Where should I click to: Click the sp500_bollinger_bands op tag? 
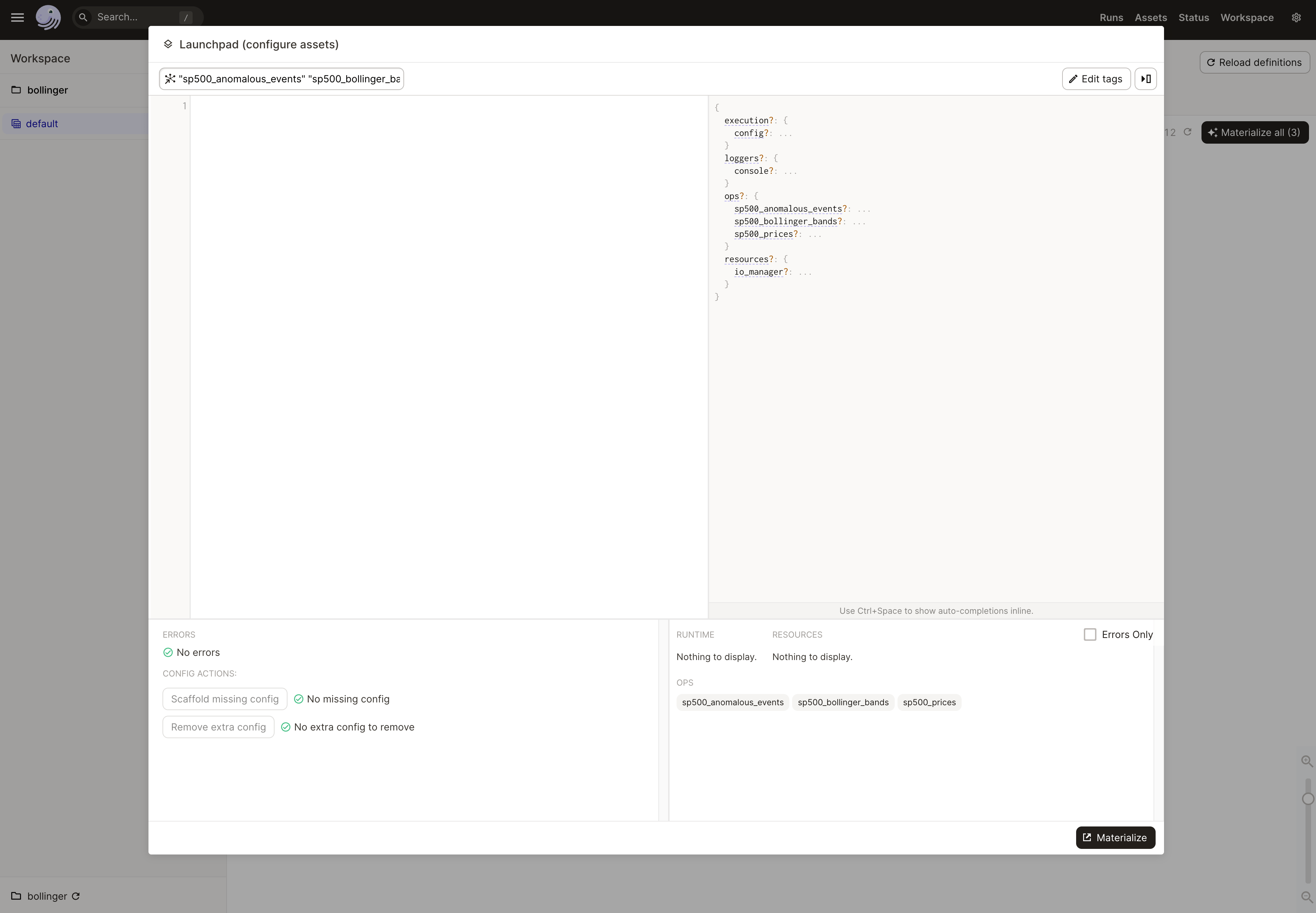(x=843, y=702)
